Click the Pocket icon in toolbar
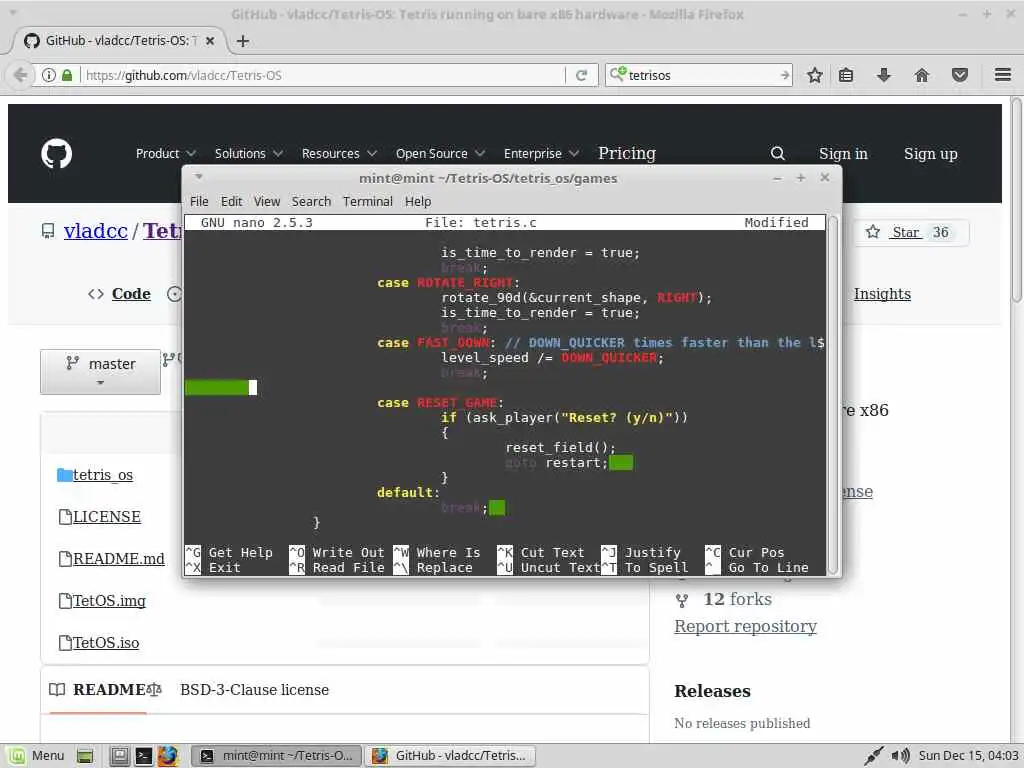 (x=959, y=75)
